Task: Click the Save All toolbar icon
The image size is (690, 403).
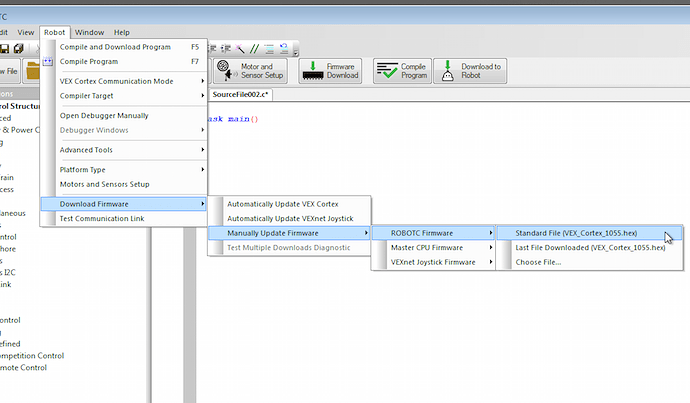Action: click(x=18, y=48)
